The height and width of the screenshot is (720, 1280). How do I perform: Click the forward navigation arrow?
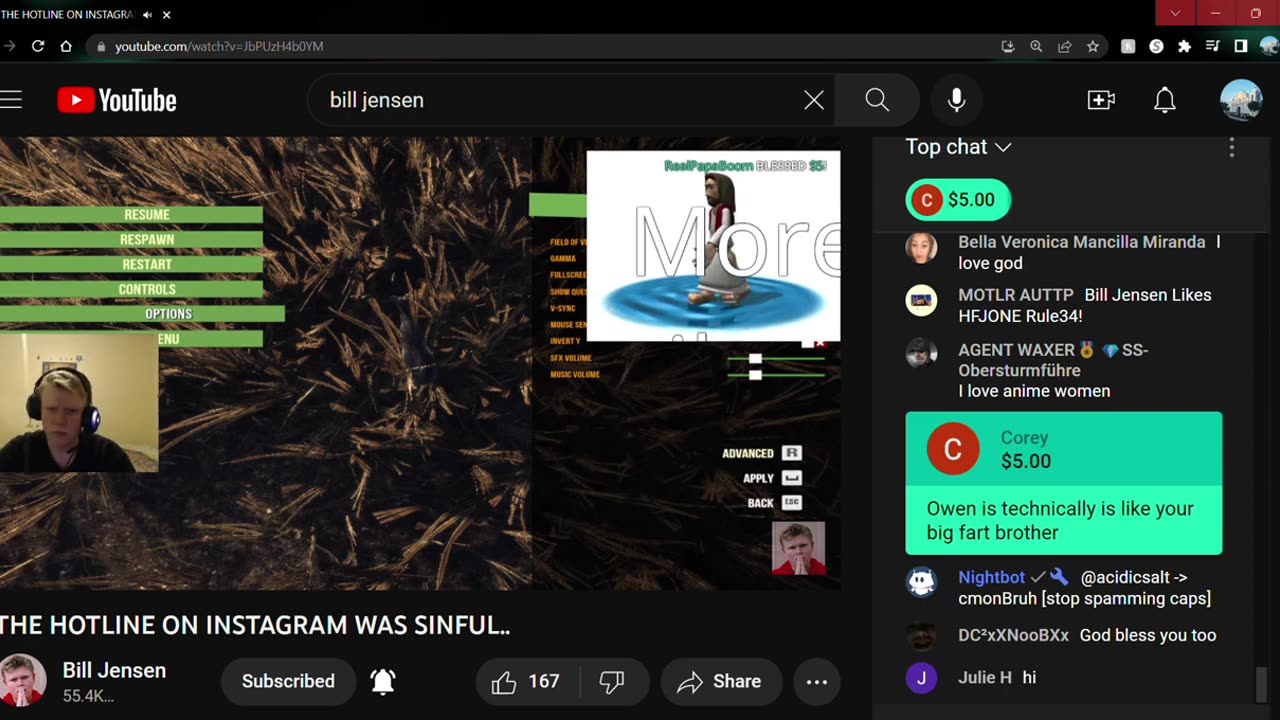[x=10, y=46]
